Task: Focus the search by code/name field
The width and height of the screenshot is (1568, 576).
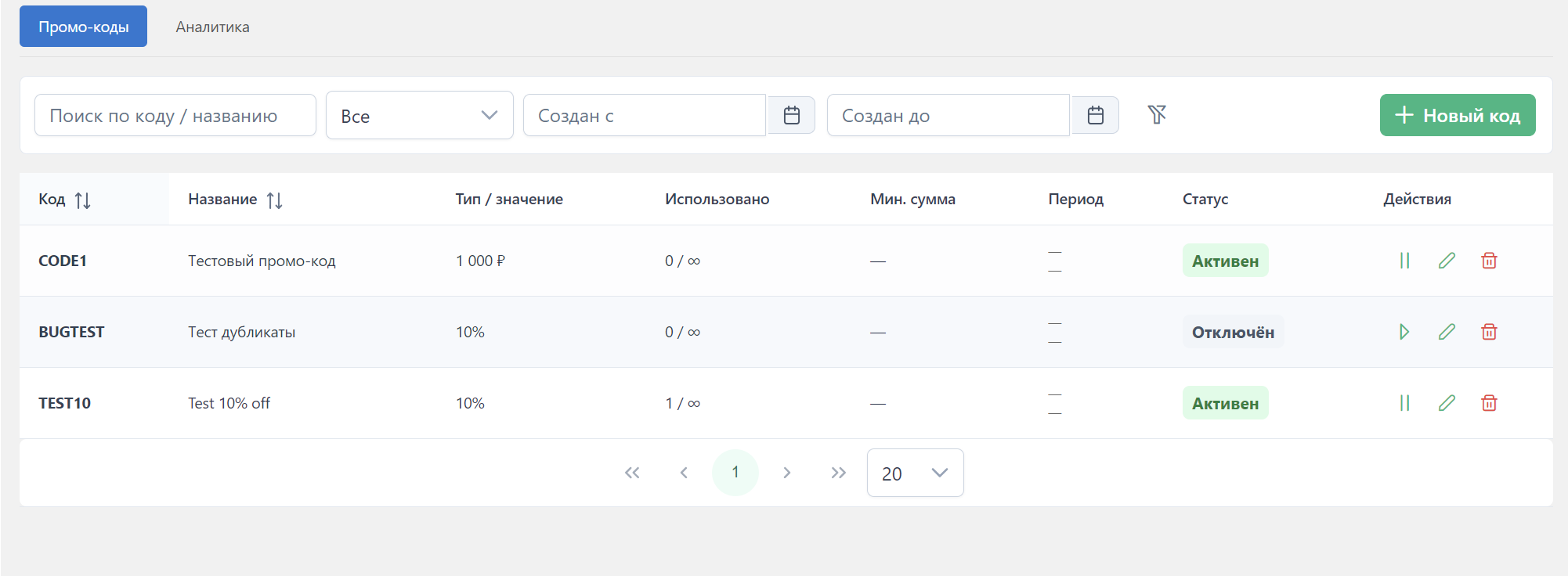Action: 175,116
